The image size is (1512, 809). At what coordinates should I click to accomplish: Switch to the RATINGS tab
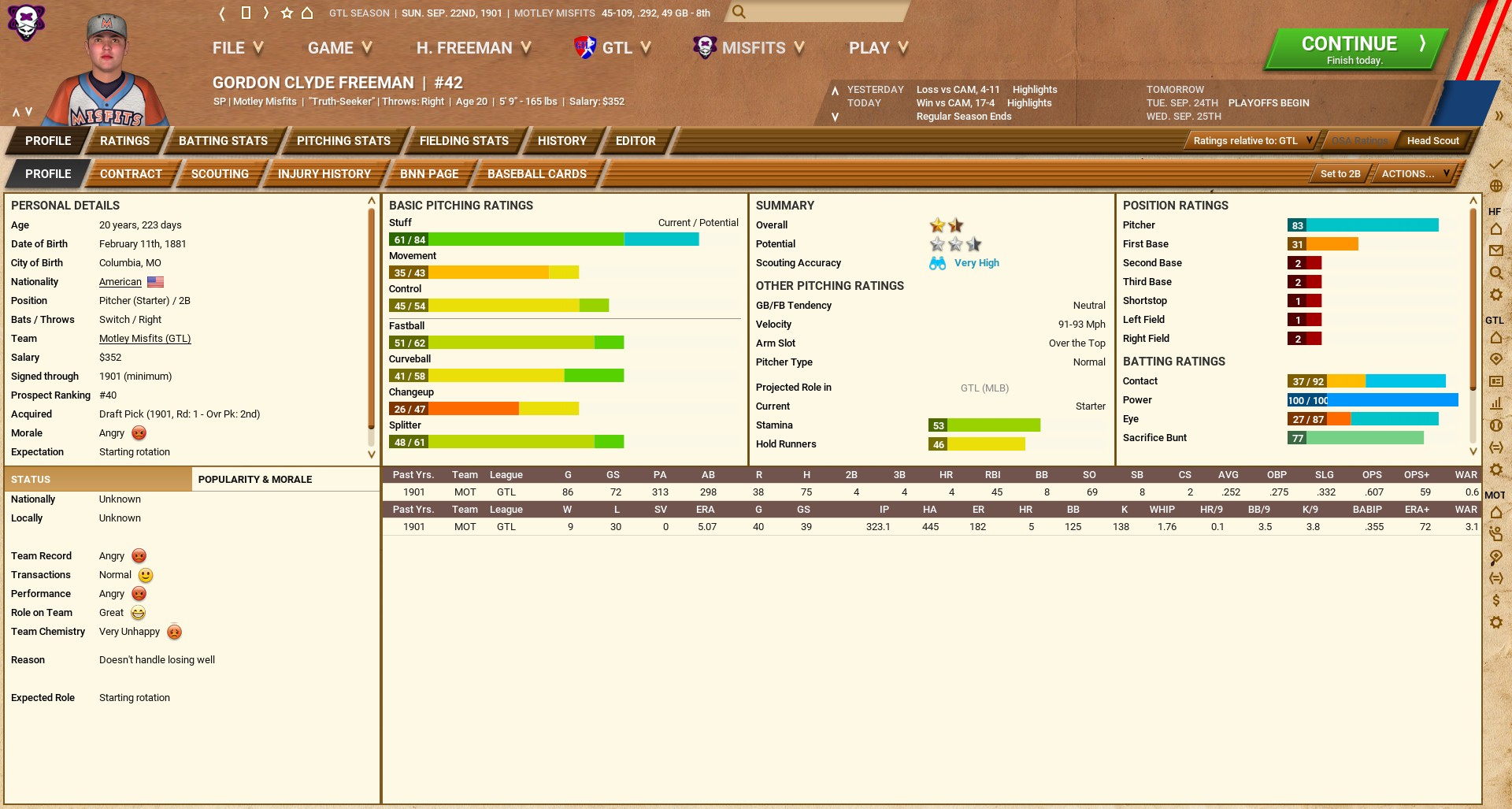point(124,141)
